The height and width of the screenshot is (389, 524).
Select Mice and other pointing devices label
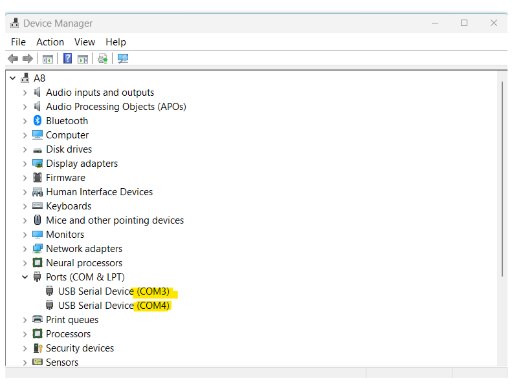pos(115,220)
